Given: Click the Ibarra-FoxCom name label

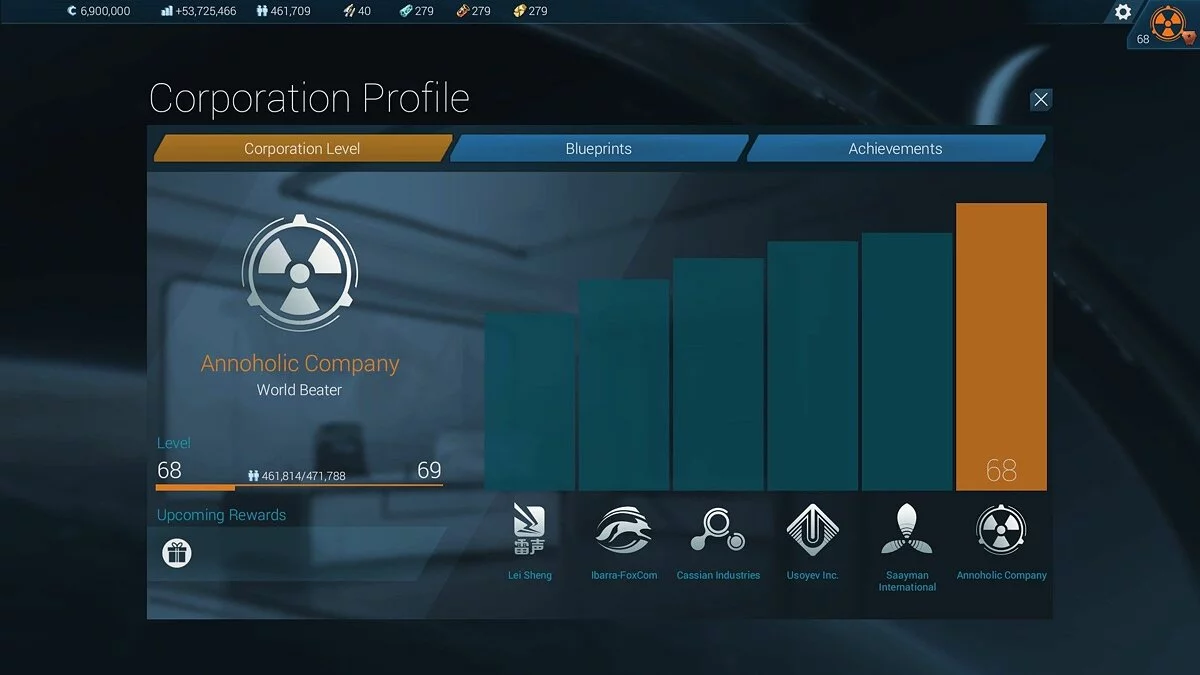Looking at the screenshot, I should click(x=624, y=575).
